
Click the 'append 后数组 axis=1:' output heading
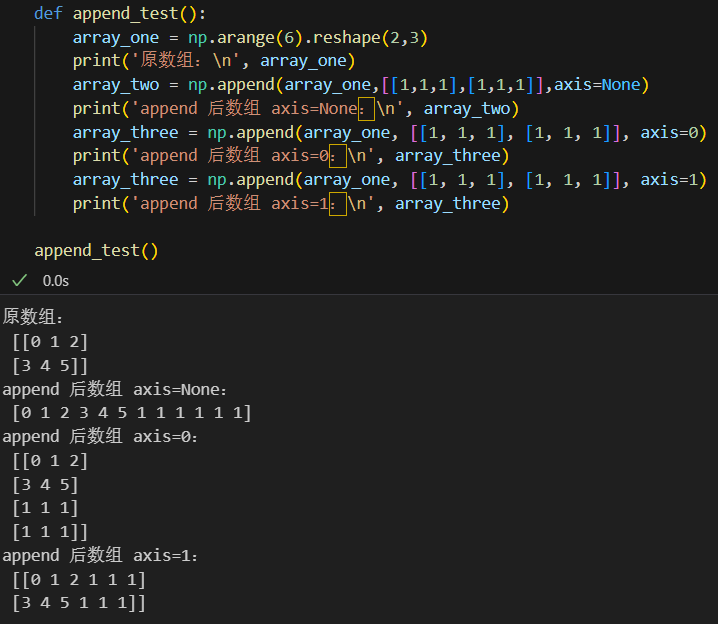tap(100, 556)
